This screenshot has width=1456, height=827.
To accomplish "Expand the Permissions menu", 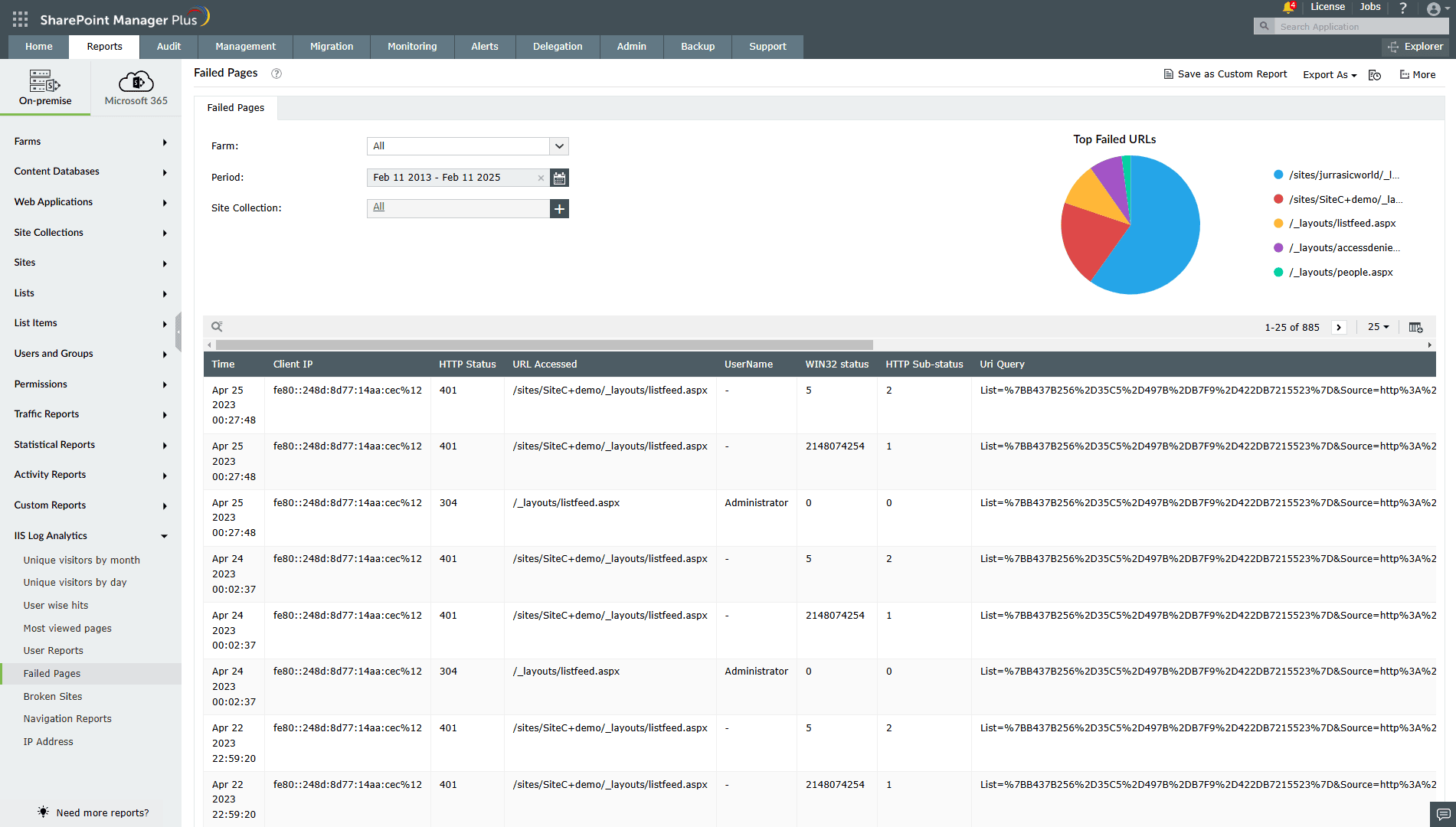I will (x=90, y=384).
